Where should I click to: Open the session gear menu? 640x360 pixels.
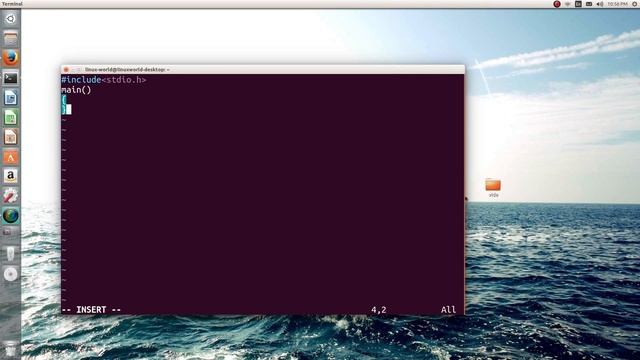(x=635, y=4)
